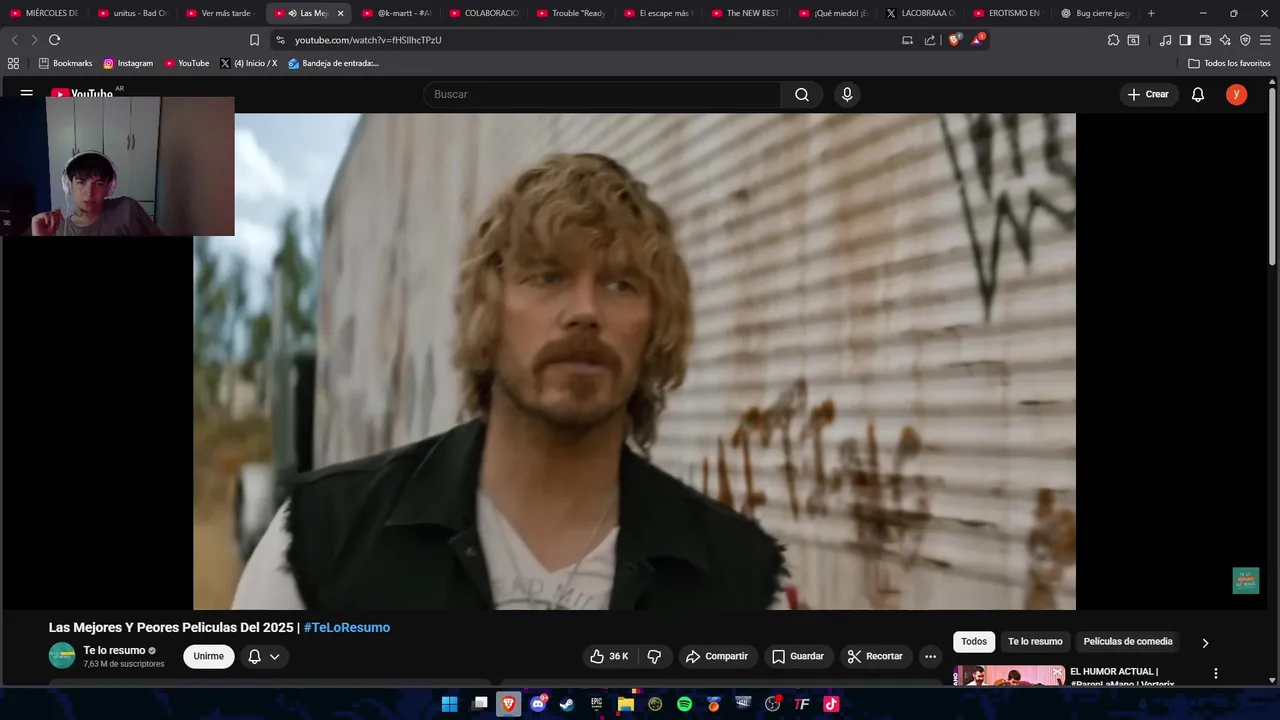Open the Instagram bookmark
The height and width of the screenshot is (720, 1280).
[128, 63]
